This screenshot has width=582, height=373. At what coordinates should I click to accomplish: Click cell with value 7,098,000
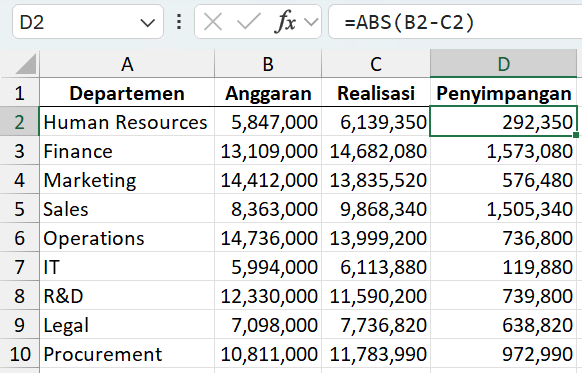[x=268, y=324]
